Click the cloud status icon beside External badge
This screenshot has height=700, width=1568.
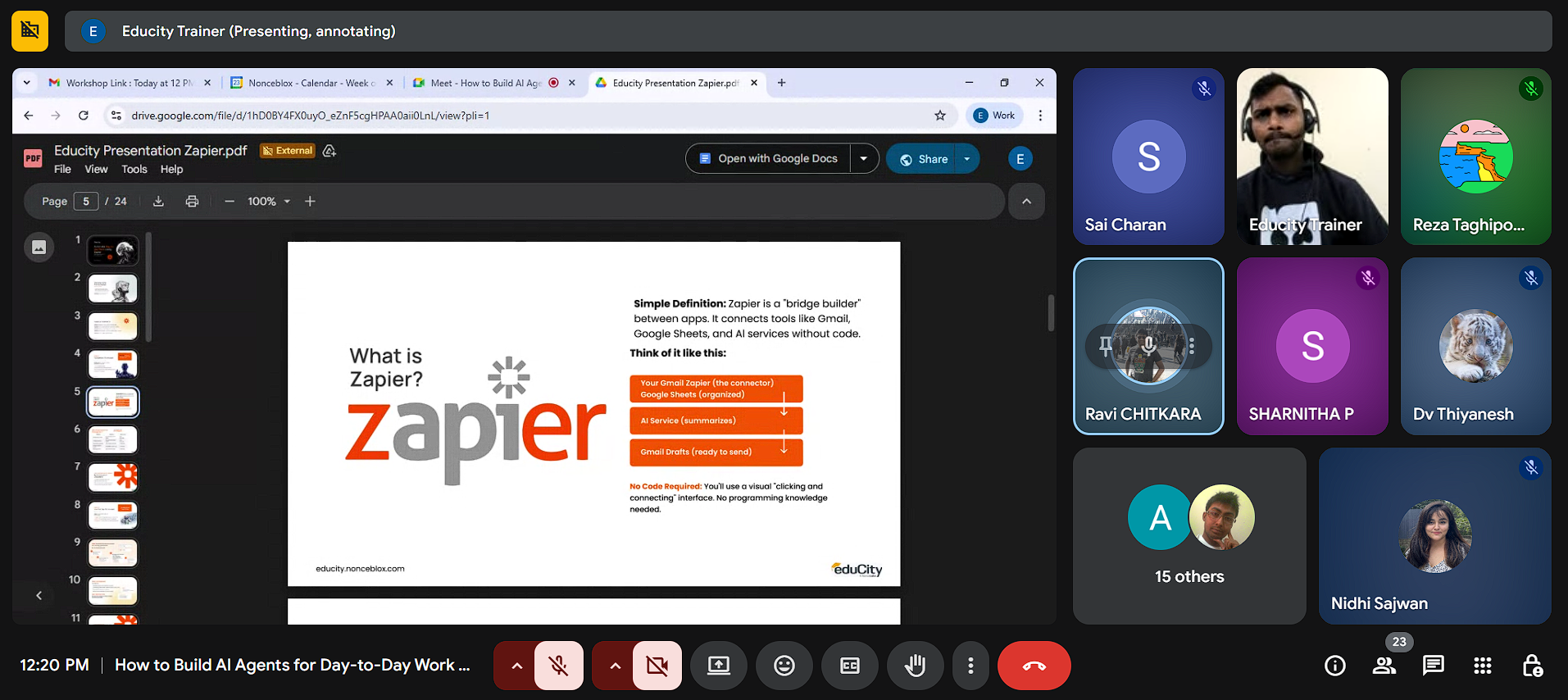coord(330,151)
